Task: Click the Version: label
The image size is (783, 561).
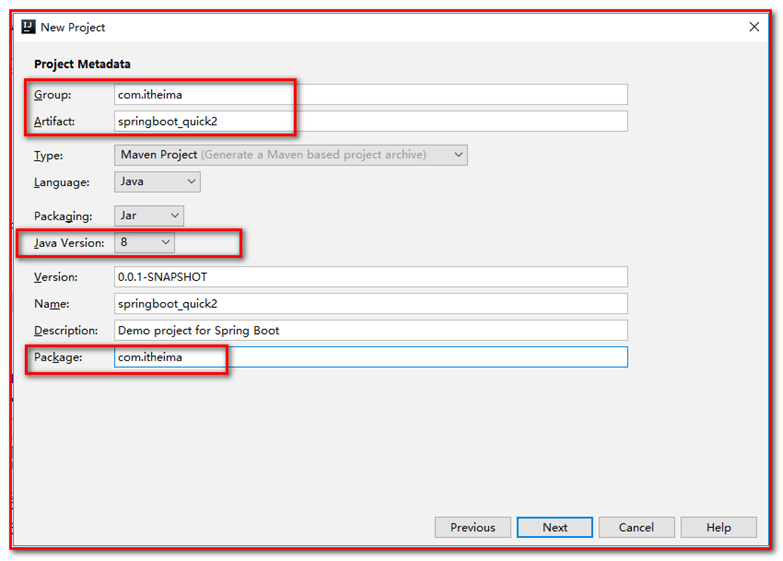Action: point(55,277)
